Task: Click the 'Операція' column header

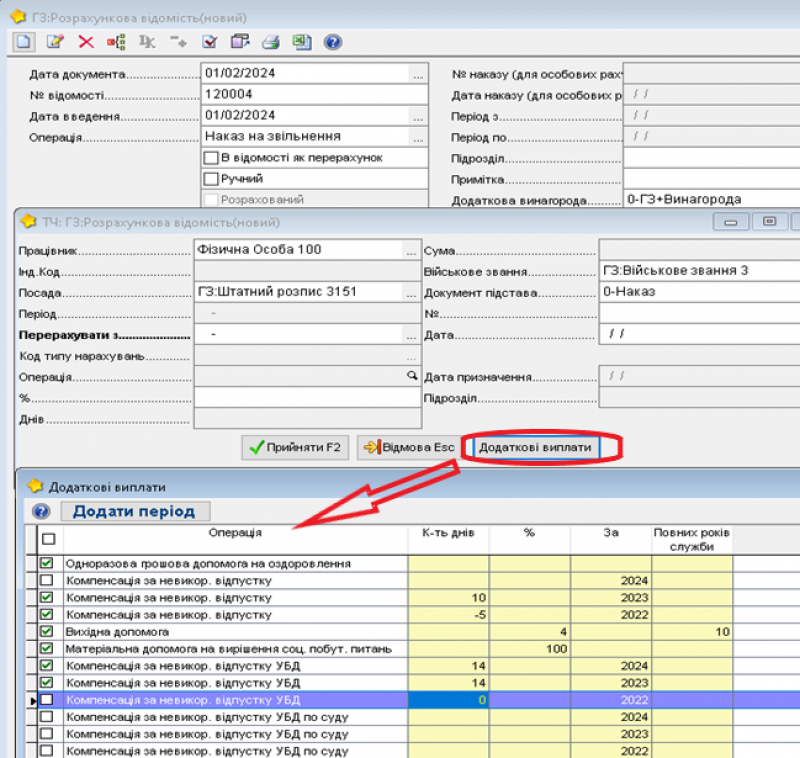Action: (x=235, y=534)
